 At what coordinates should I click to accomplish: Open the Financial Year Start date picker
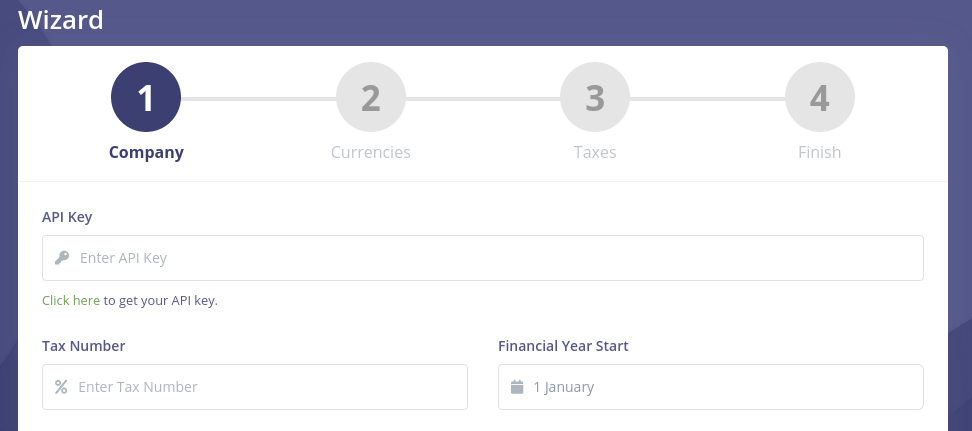point(720,387)
